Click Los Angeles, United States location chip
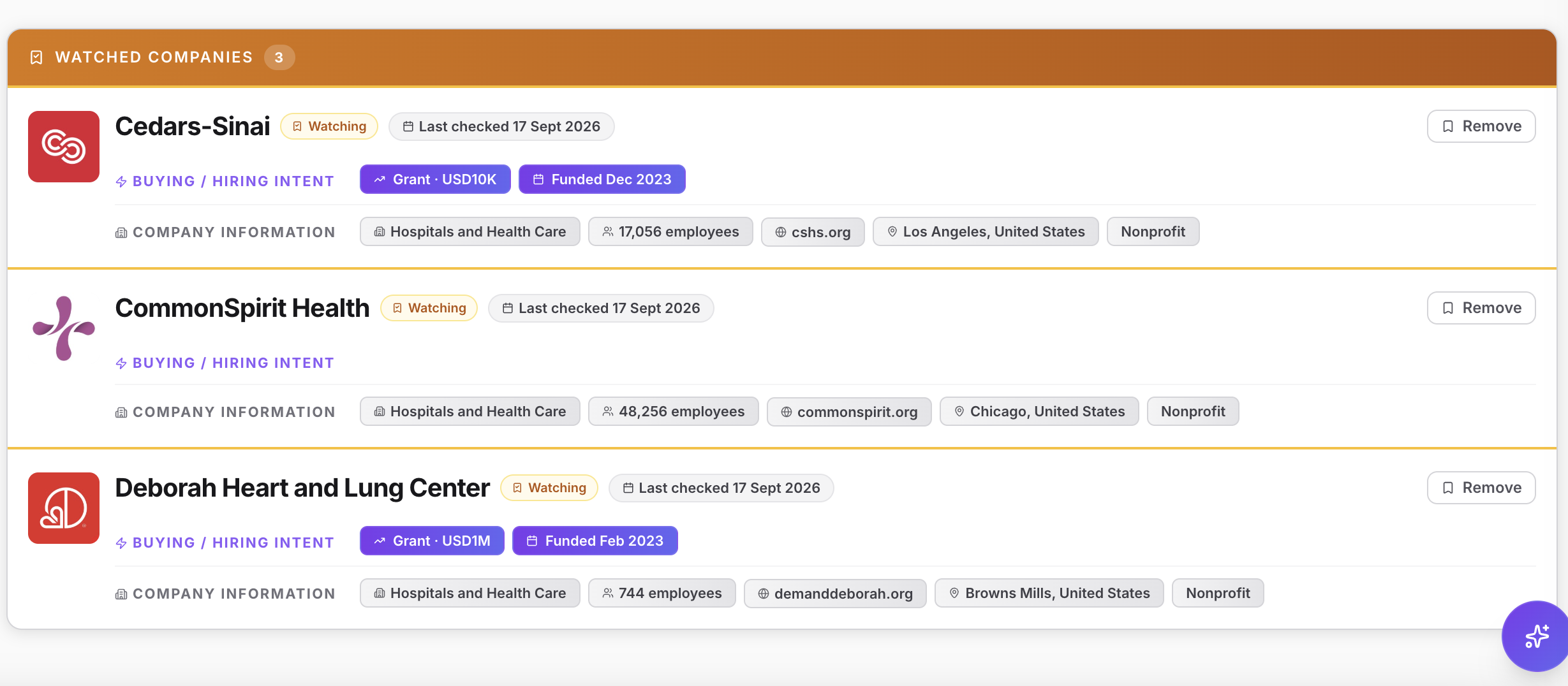This screenshot has height=686, width=1568. pos(986,231)
